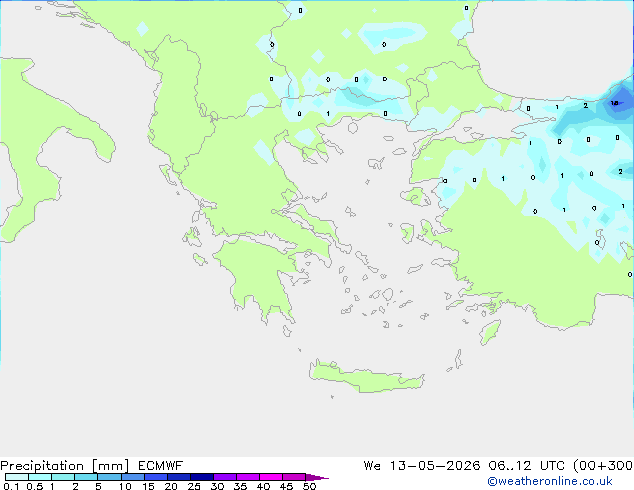Click the 'ECMWF' model label

coord(161,466)
